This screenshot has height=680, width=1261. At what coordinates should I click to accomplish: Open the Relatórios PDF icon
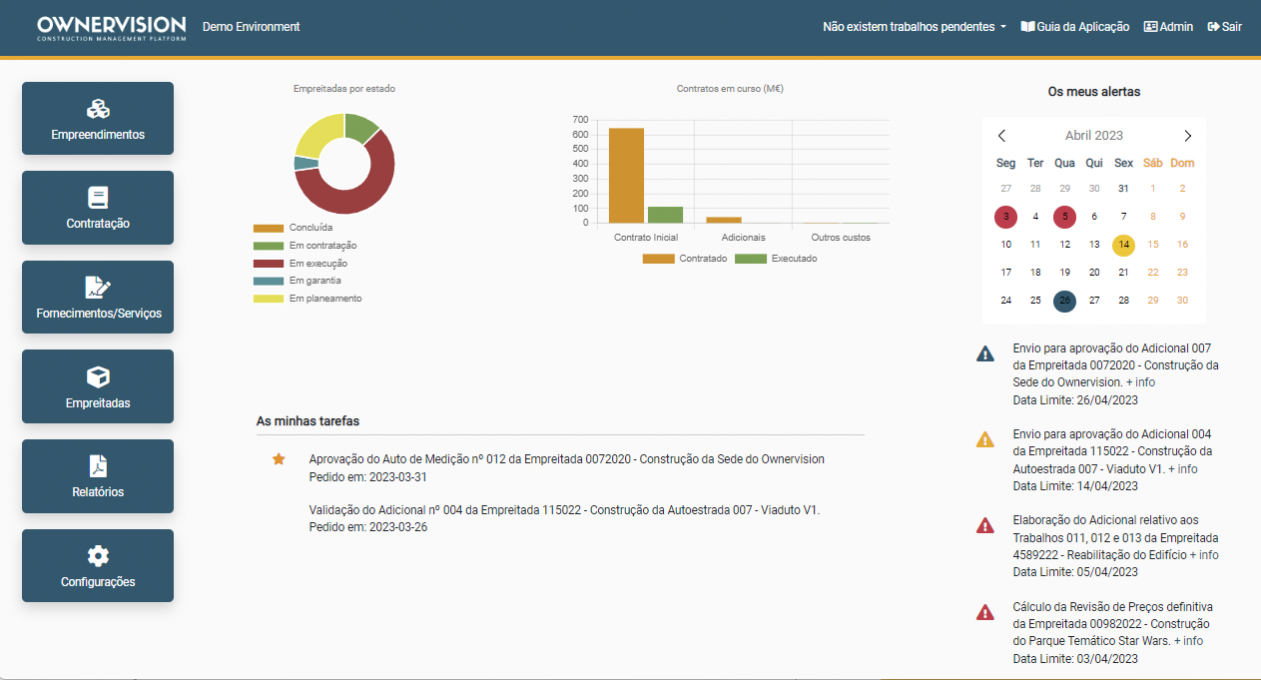[x=98, y=466]
